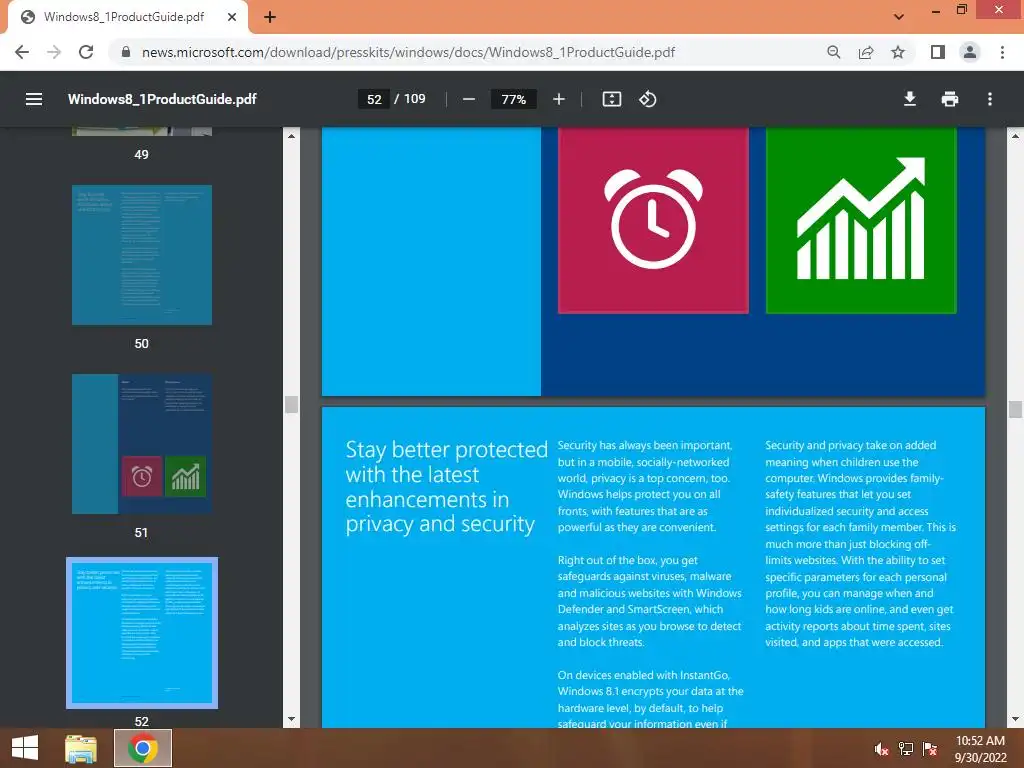Open the tab search dropdown chevron

[899, 17]
